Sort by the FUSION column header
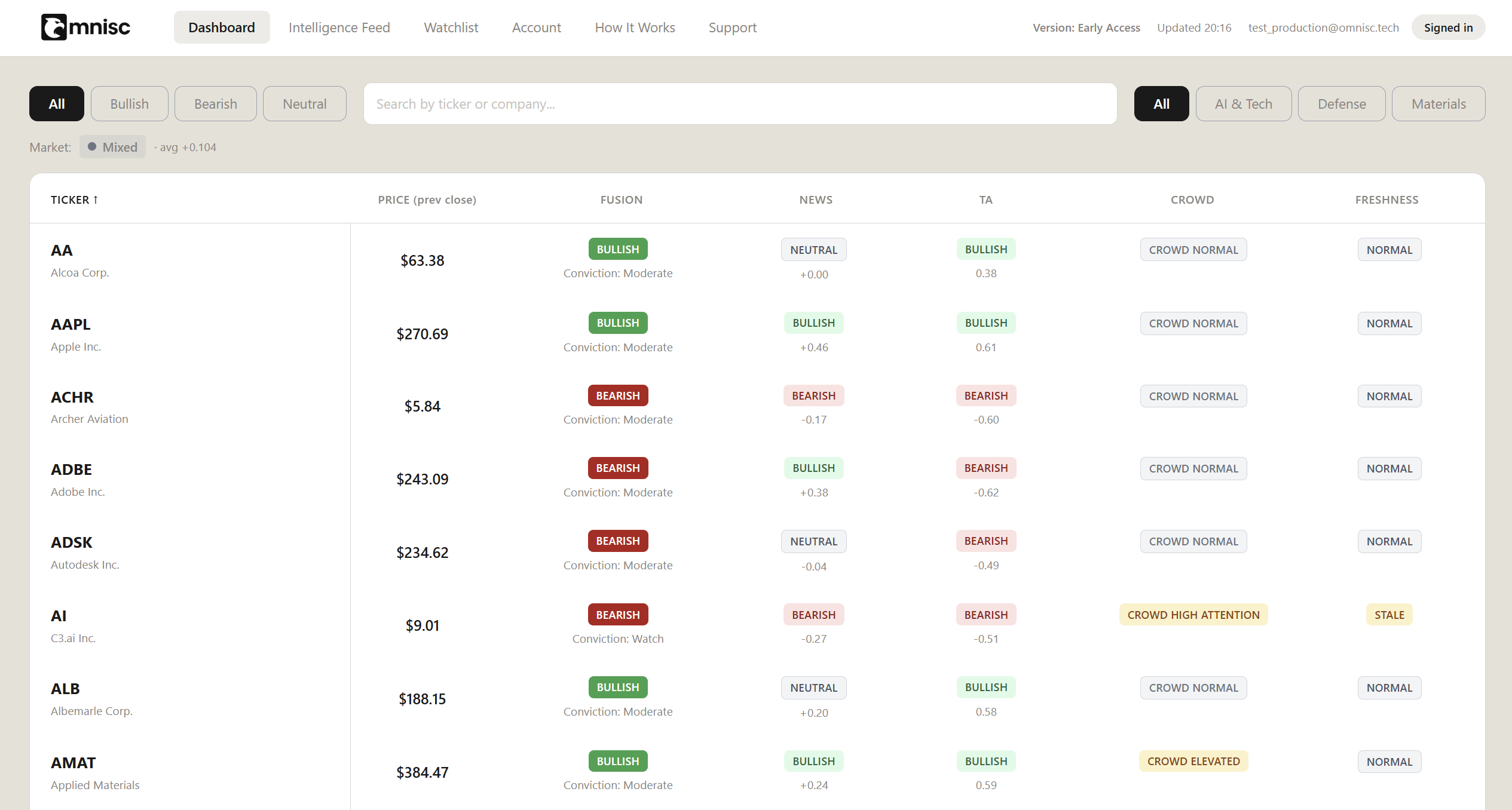1512x810 pixels. [x=621, y=200]
